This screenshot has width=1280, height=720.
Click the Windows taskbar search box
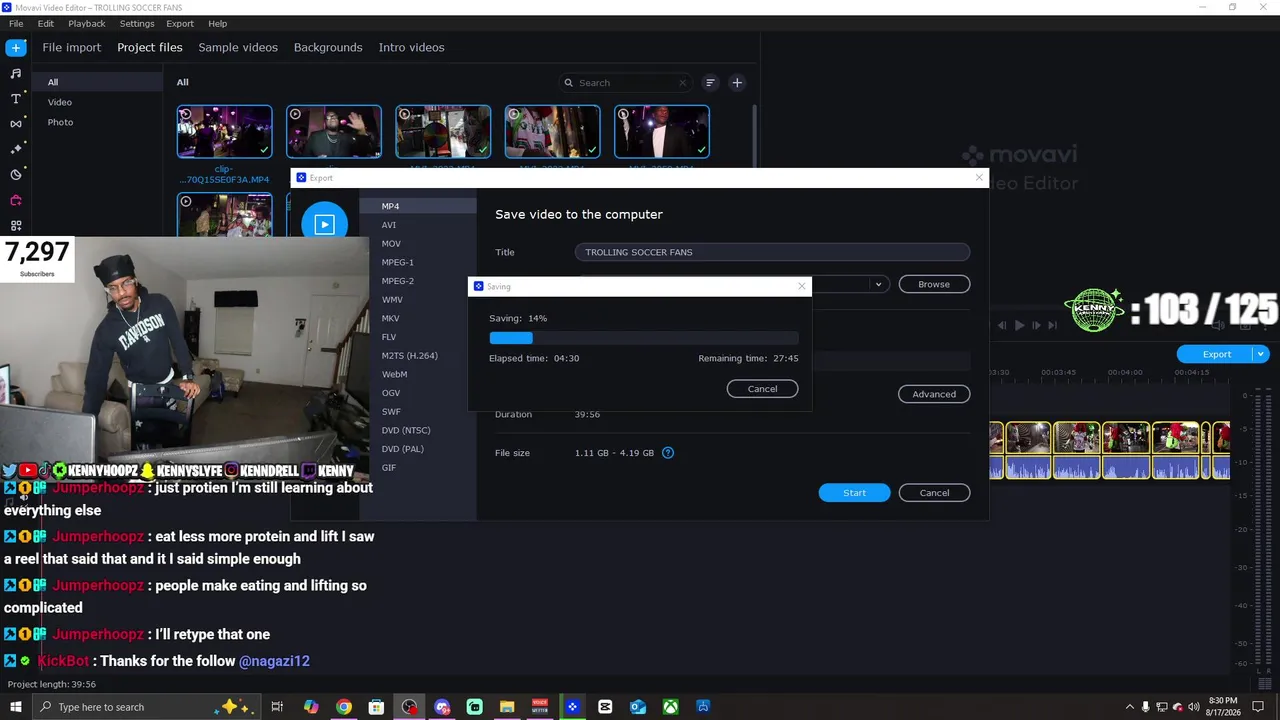click(148, 707)
